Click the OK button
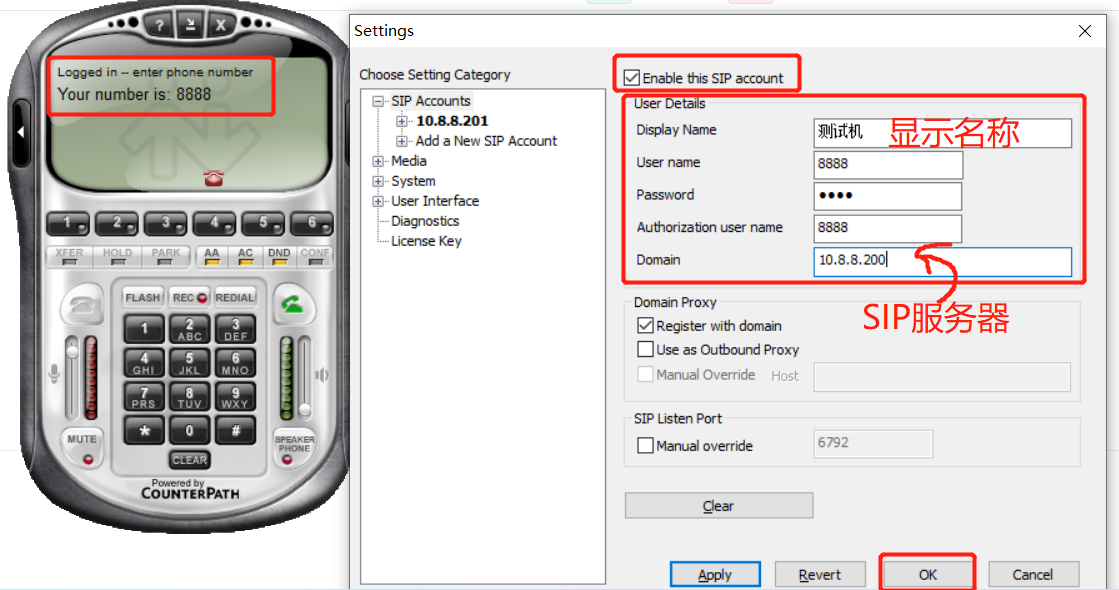Image resolution: width=1119 pixels, height=590 pixels. pos(927,575)
